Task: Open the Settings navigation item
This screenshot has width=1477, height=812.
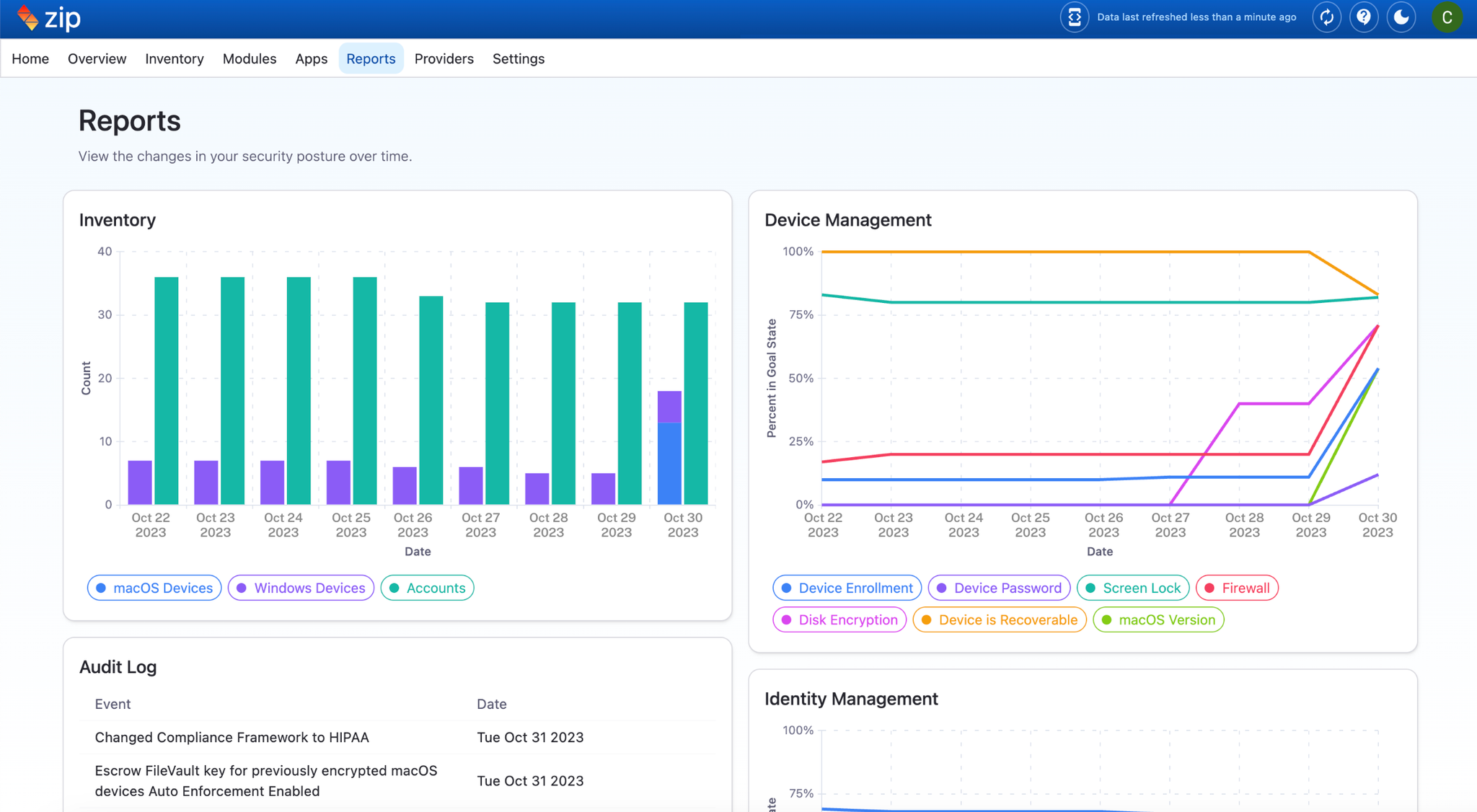Action: click(518, 58)
